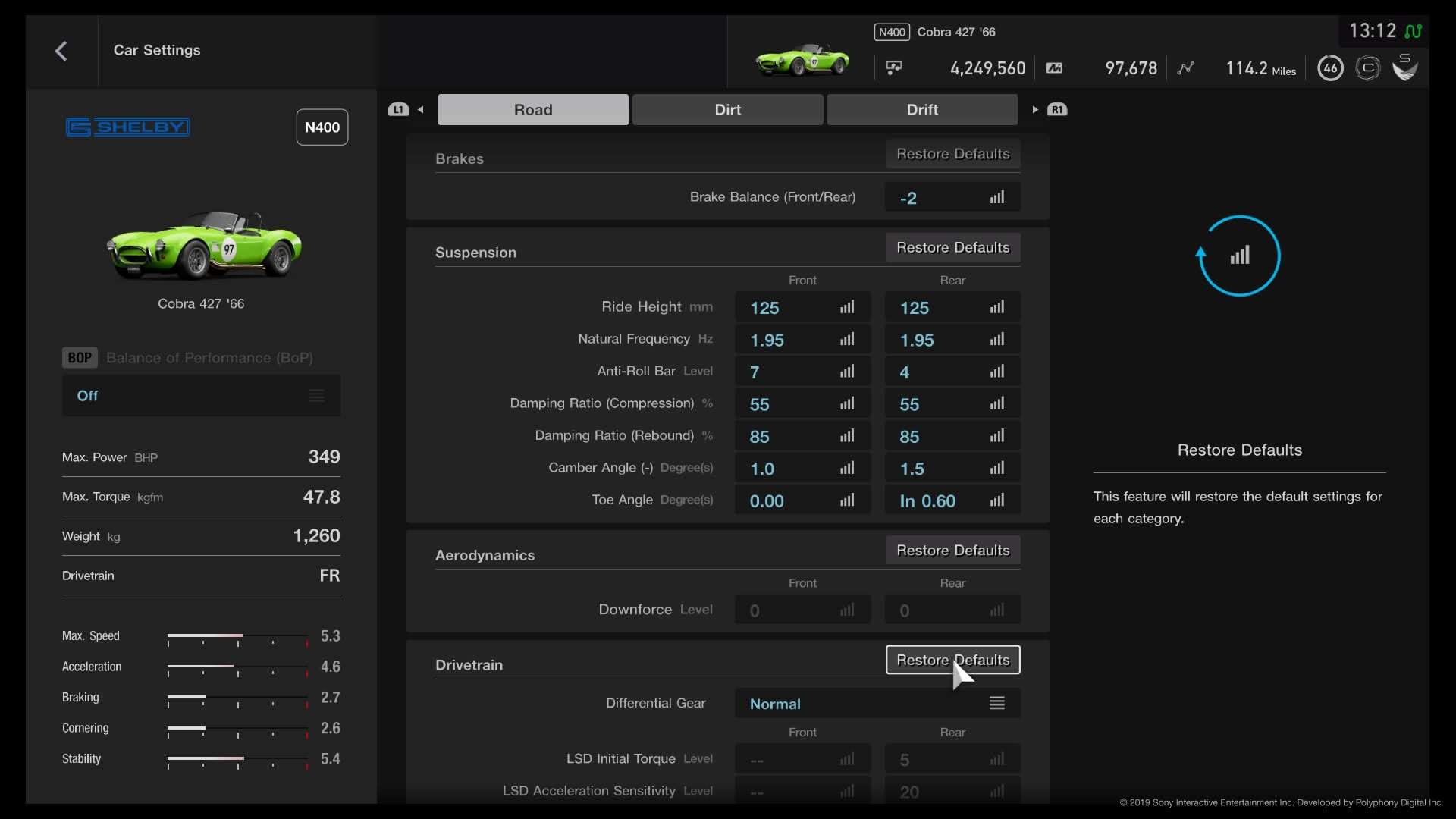Open the Differential Gear Normal dropdown
1456x819 pixels.
coord(877,704)
